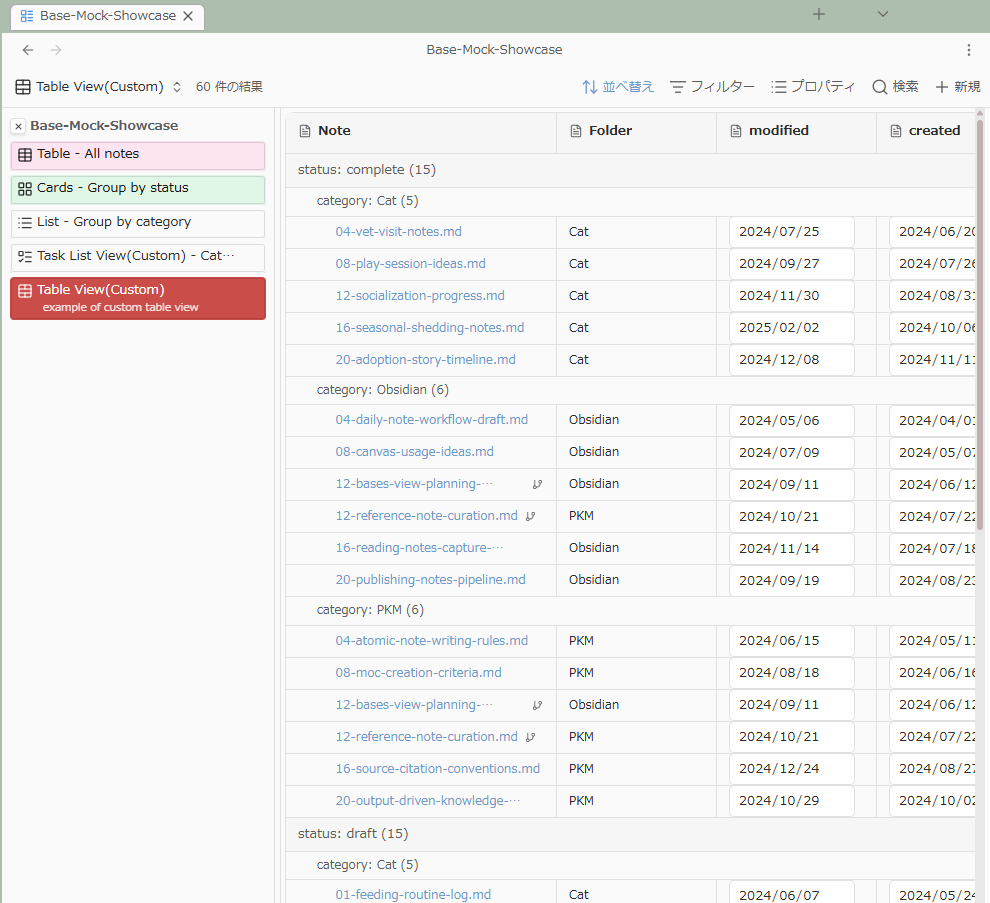Viewport: 990px width, 903px height.
Task: Open the プロパティ properties menu
Action: (813, 87)
